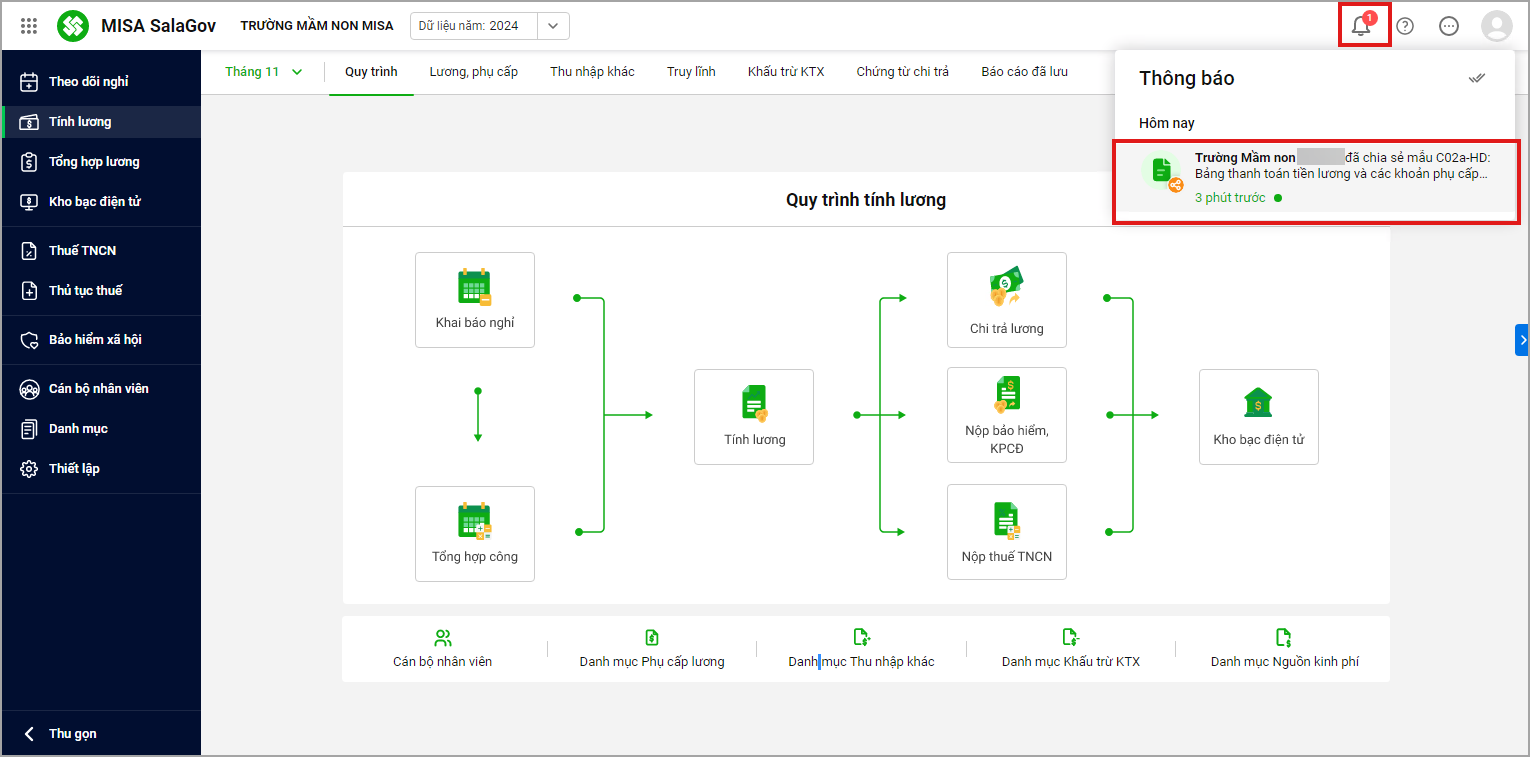1530x757 pixels.
Task: Select Bảo hiểm xã hội in sidebar
Action: point(95,339)
